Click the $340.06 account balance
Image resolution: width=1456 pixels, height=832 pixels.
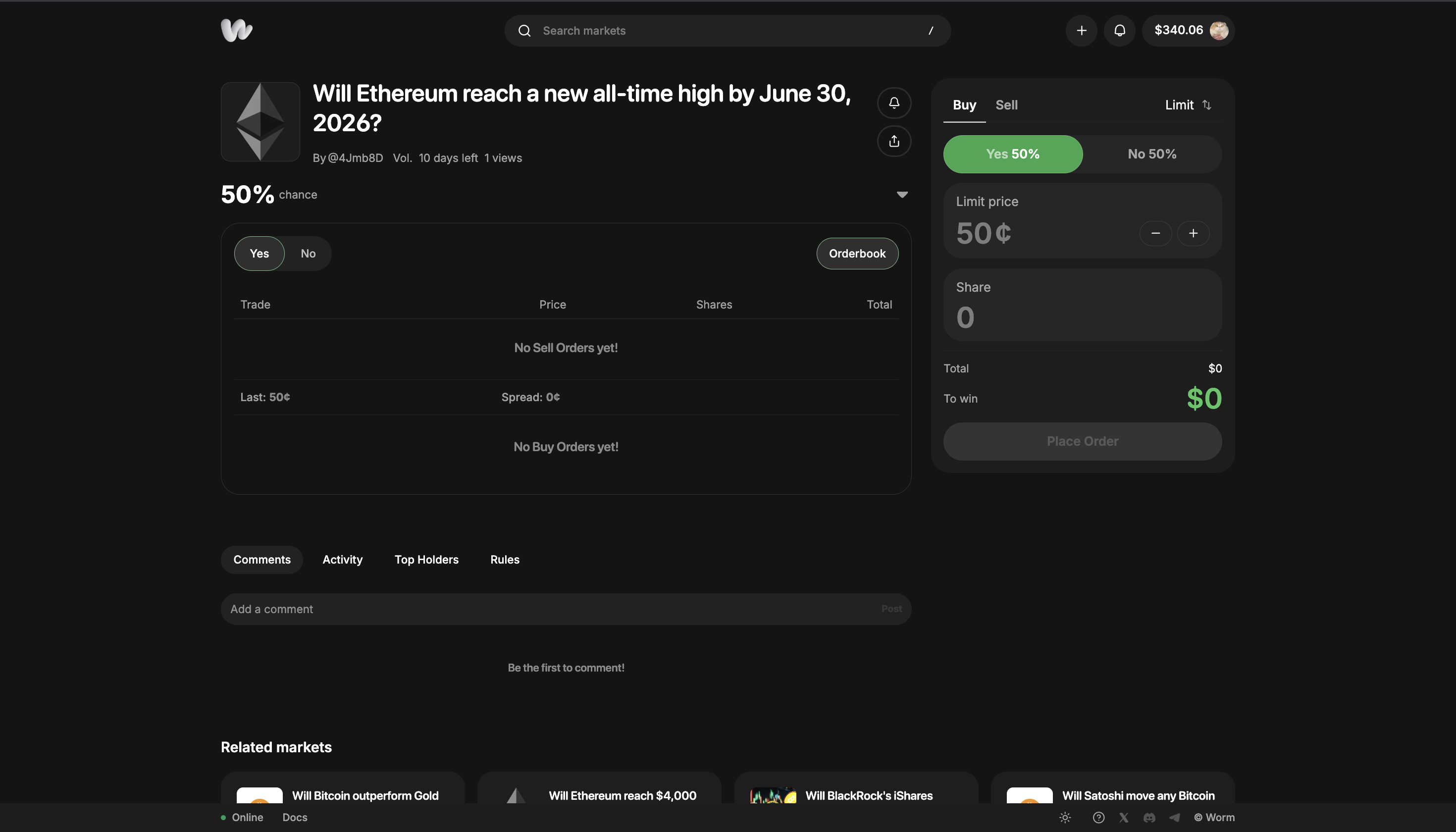pos(1178,30)
